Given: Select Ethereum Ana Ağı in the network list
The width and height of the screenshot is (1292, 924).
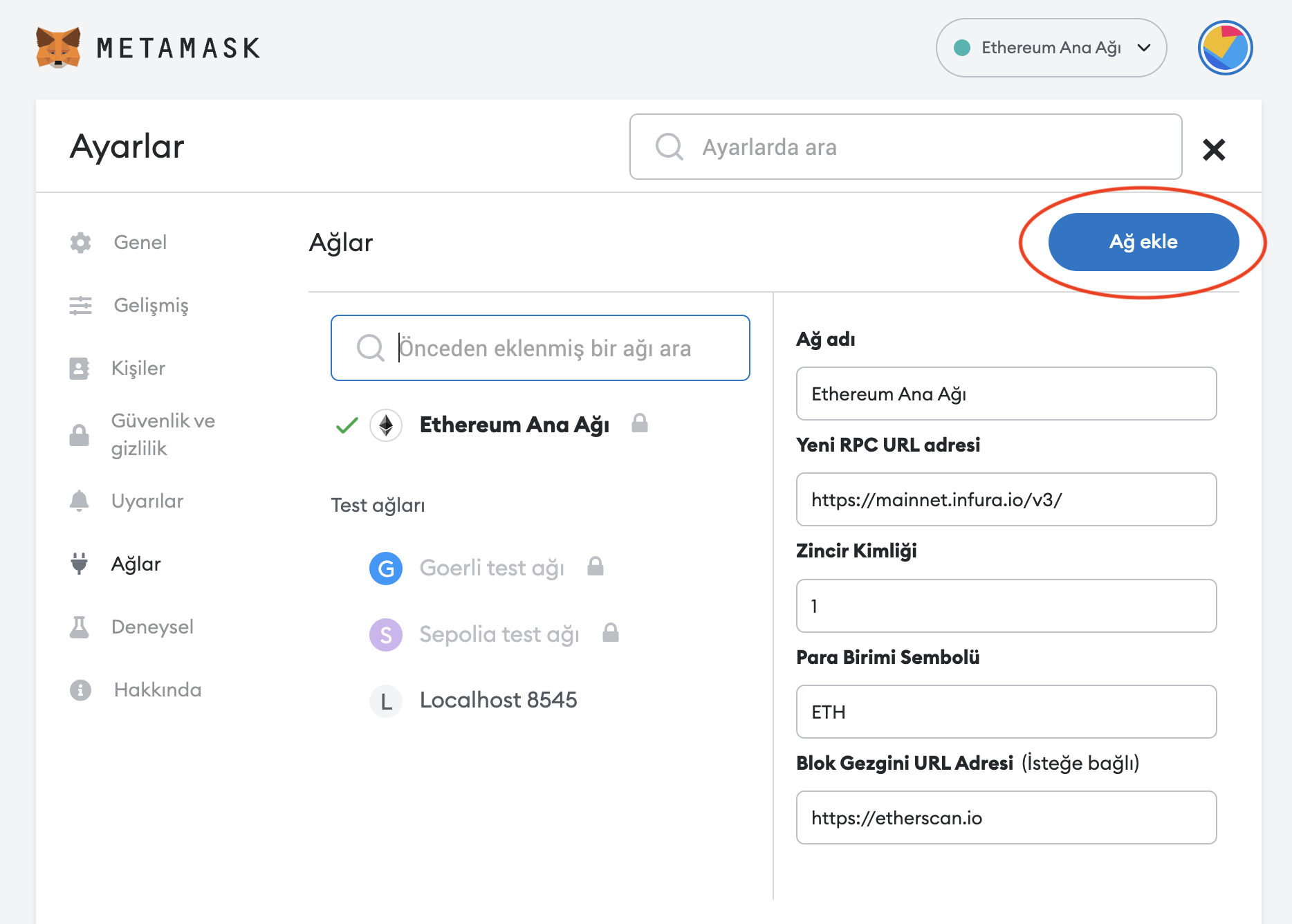Looking at the screenshot, I should pos(515,425).
